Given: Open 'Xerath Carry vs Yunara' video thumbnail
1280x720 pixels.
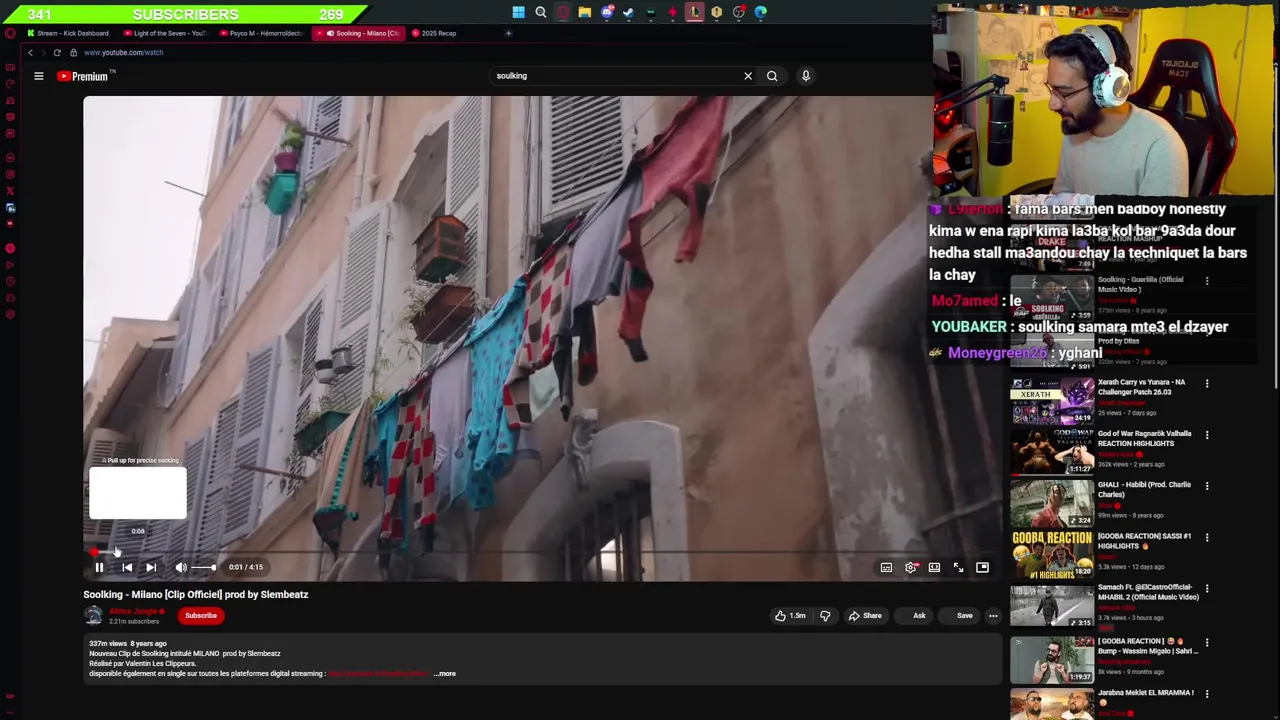Looking at the screenshot, I should tap(1052, 401).
